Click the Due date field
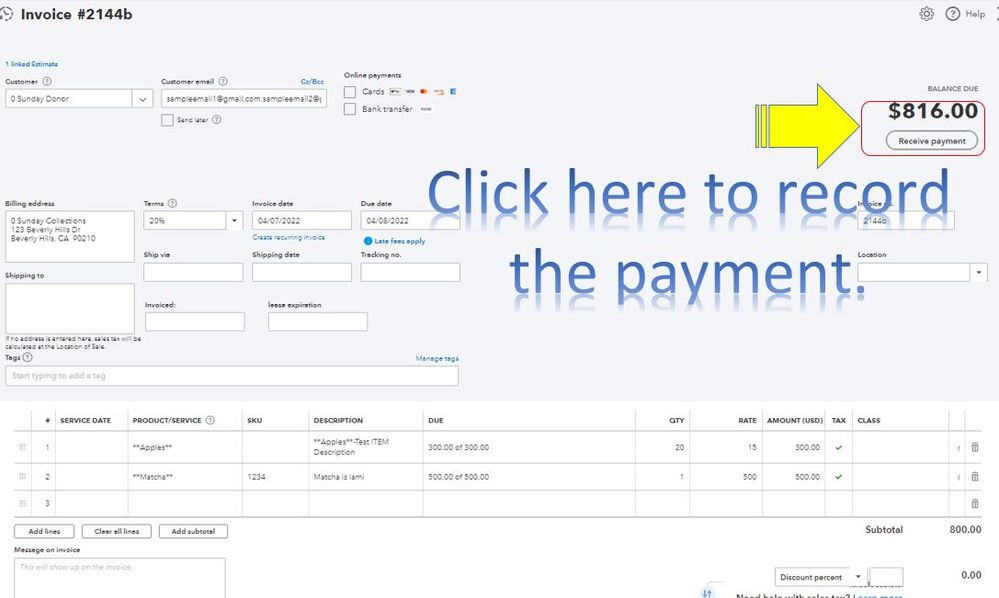 pyautogui.click(x=410, y=220)
